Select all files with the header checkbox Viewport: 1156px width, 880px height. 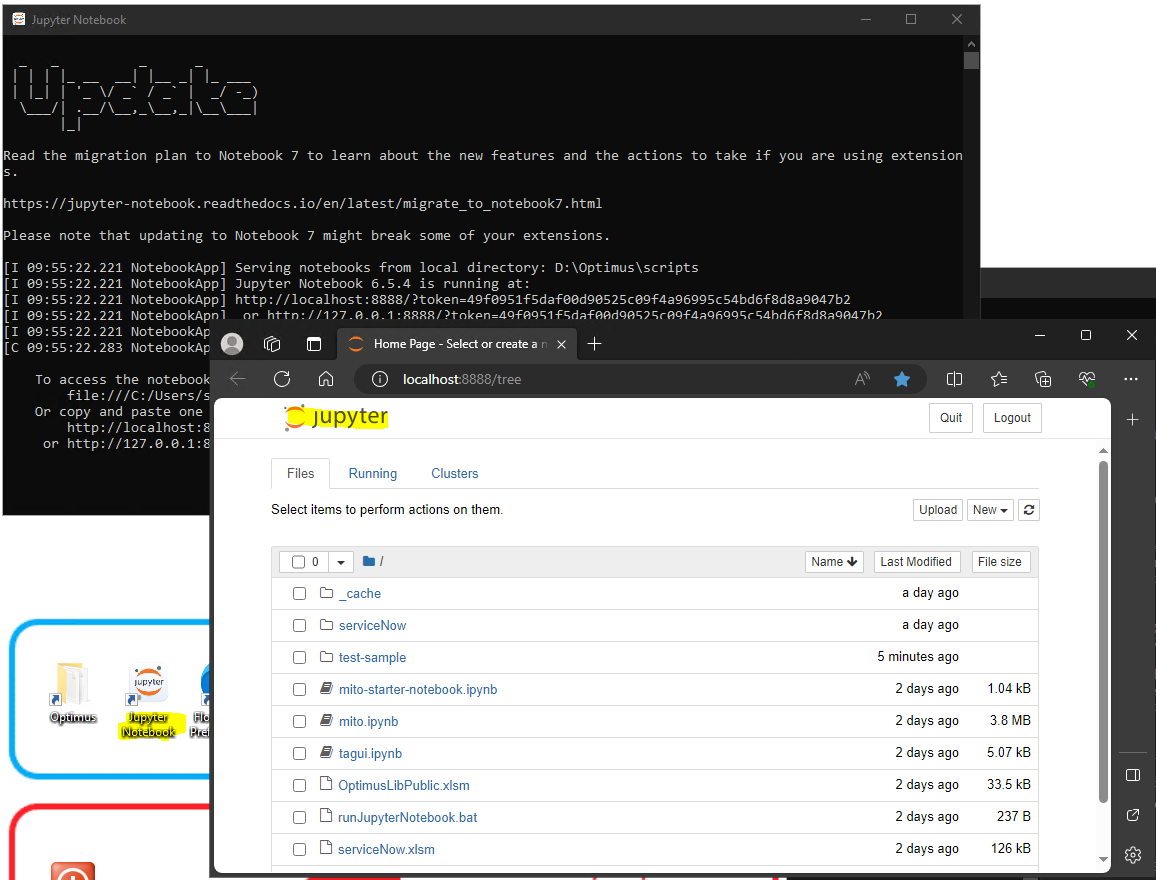(x=298, y=561)
